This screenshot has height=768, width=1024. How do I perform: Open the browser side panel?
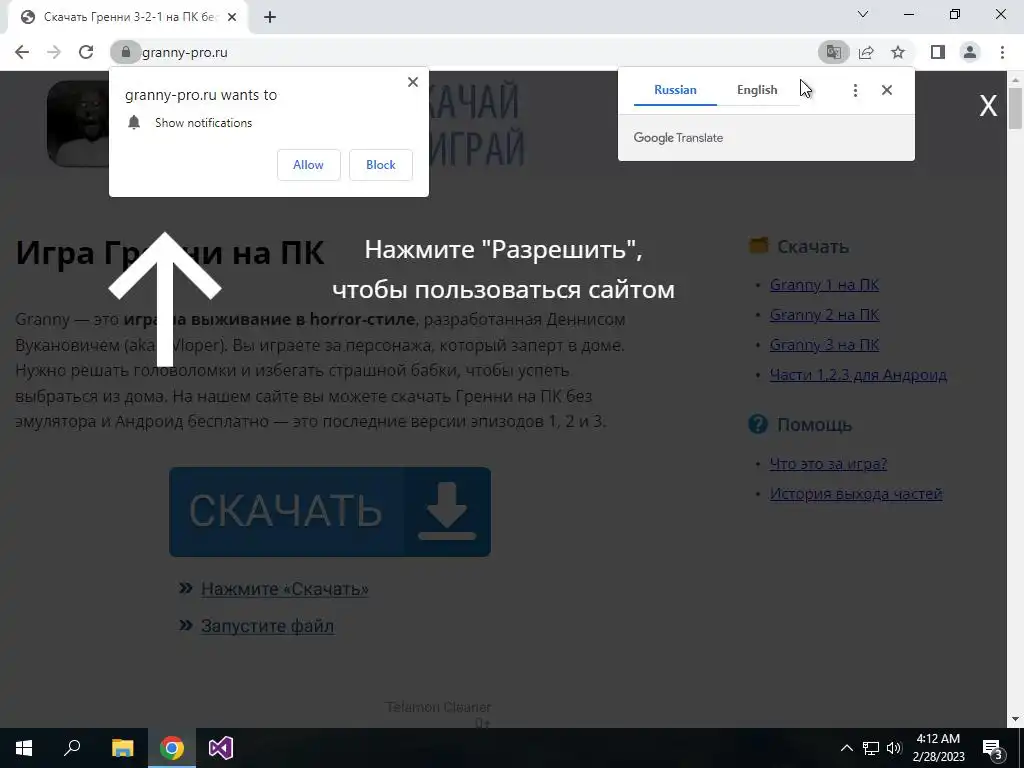coord(938,52)
